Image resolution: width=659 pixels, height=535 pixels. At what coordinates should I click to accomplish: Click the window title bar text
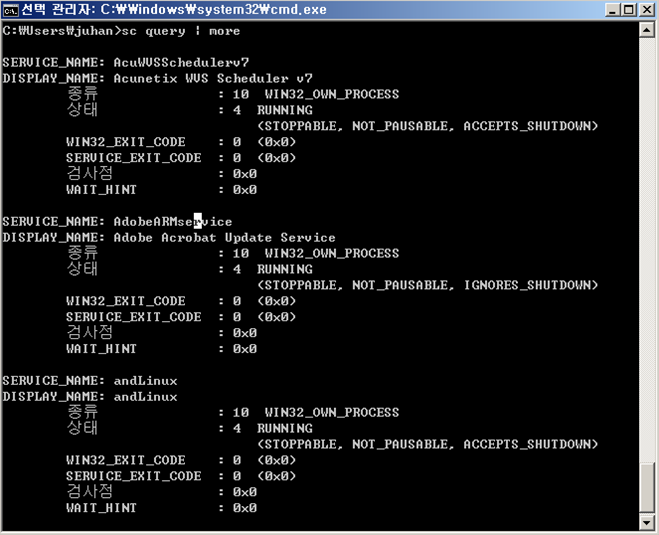coord(174,9)
